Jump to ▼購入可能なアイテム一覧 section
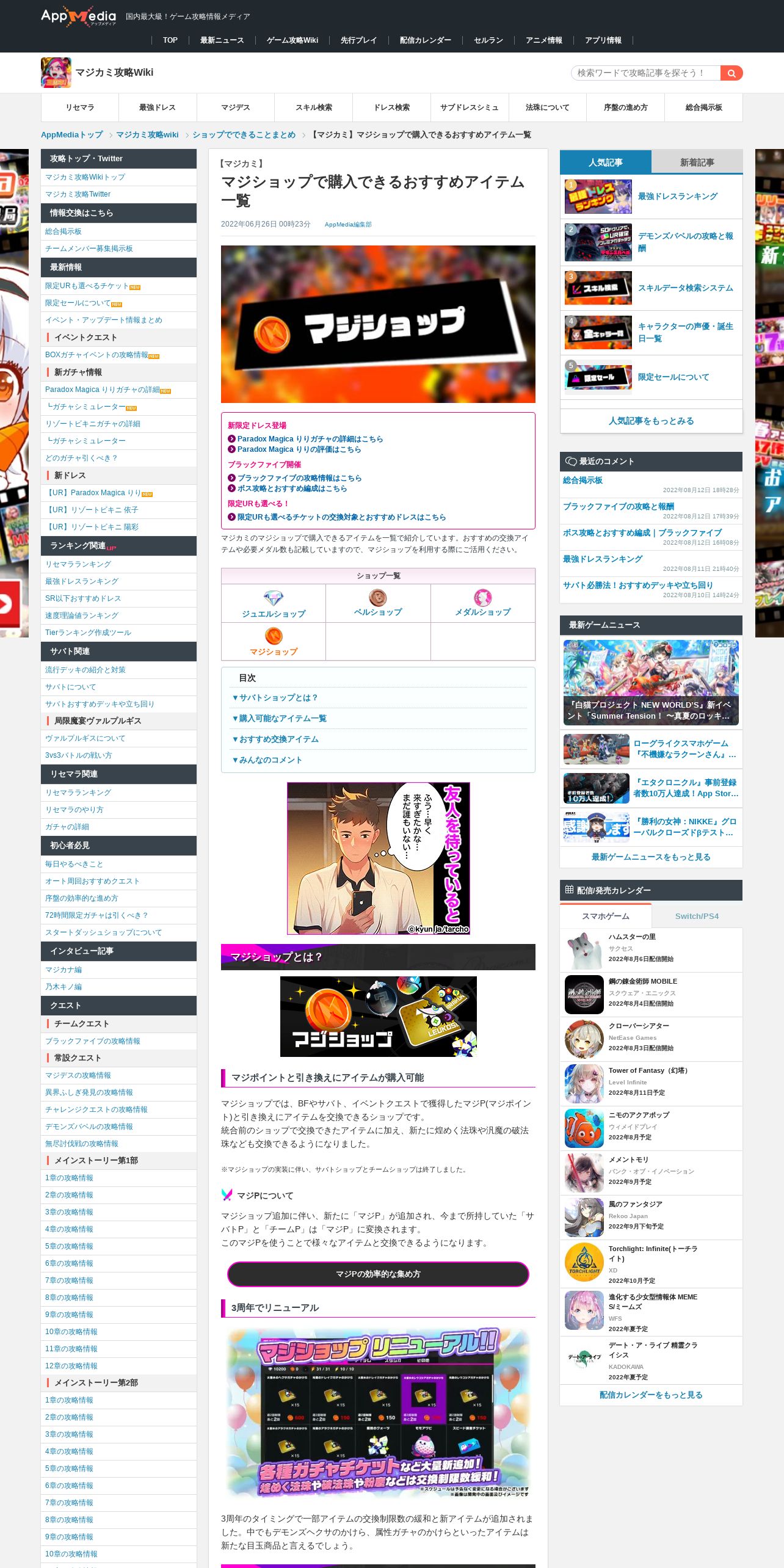The width and height of the screenshot is (784, 1568). [279, 719]
